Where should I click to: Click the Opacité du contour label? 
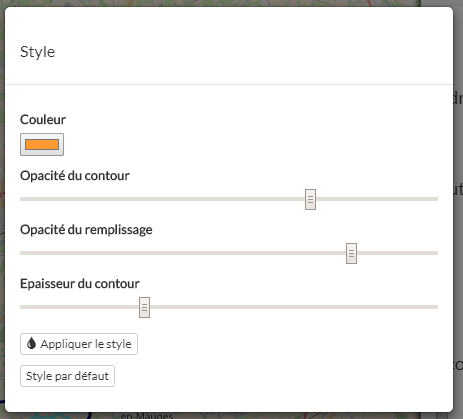(75, 176)
